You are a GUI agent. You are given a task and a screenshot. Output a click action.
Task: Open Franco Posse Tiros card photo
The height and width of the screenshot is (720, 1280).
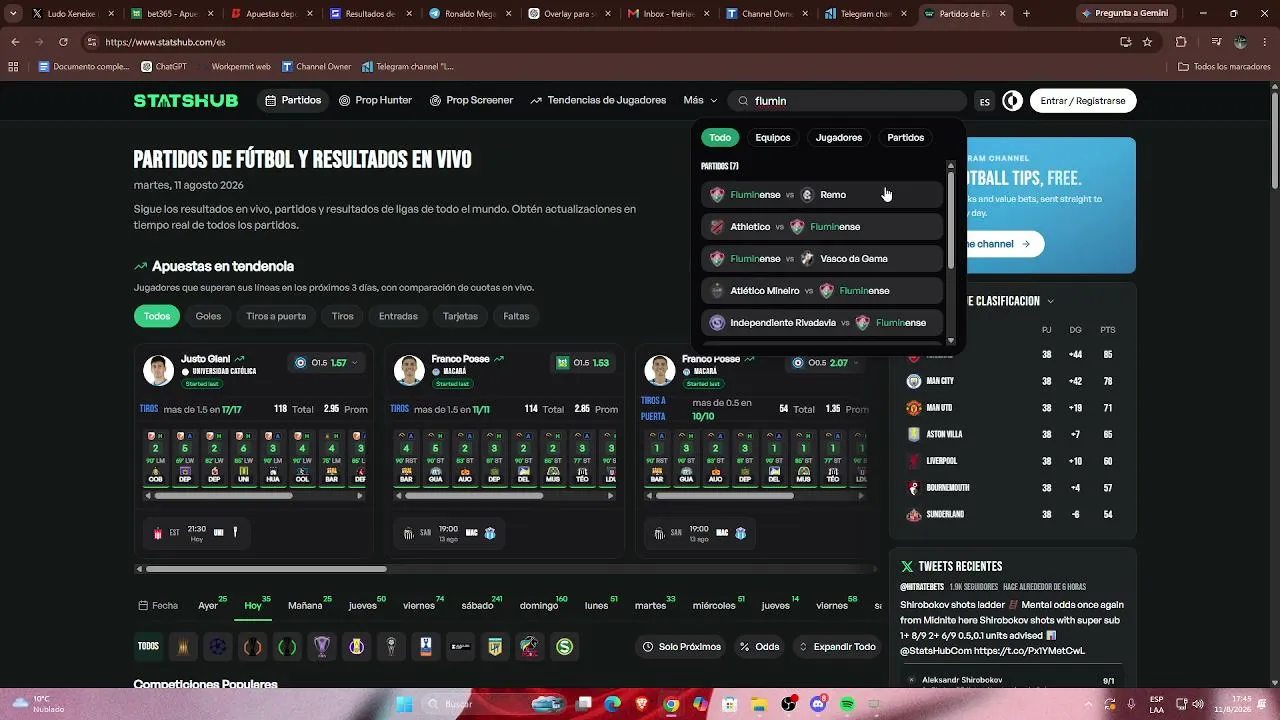point(409,370)
